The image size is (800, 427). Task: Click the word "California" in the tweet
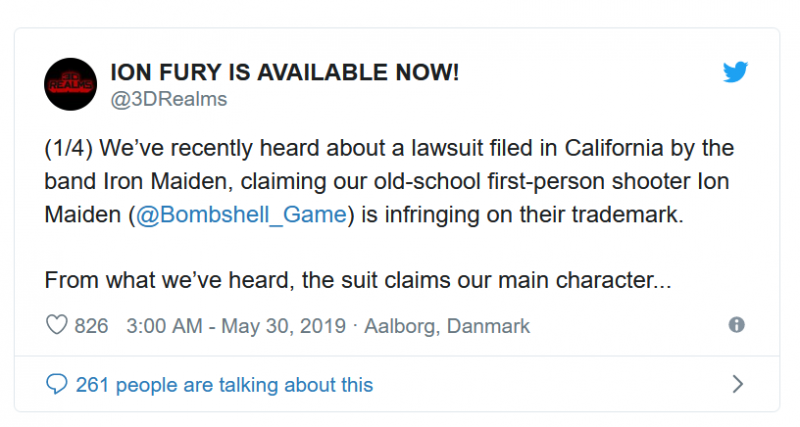614,148
